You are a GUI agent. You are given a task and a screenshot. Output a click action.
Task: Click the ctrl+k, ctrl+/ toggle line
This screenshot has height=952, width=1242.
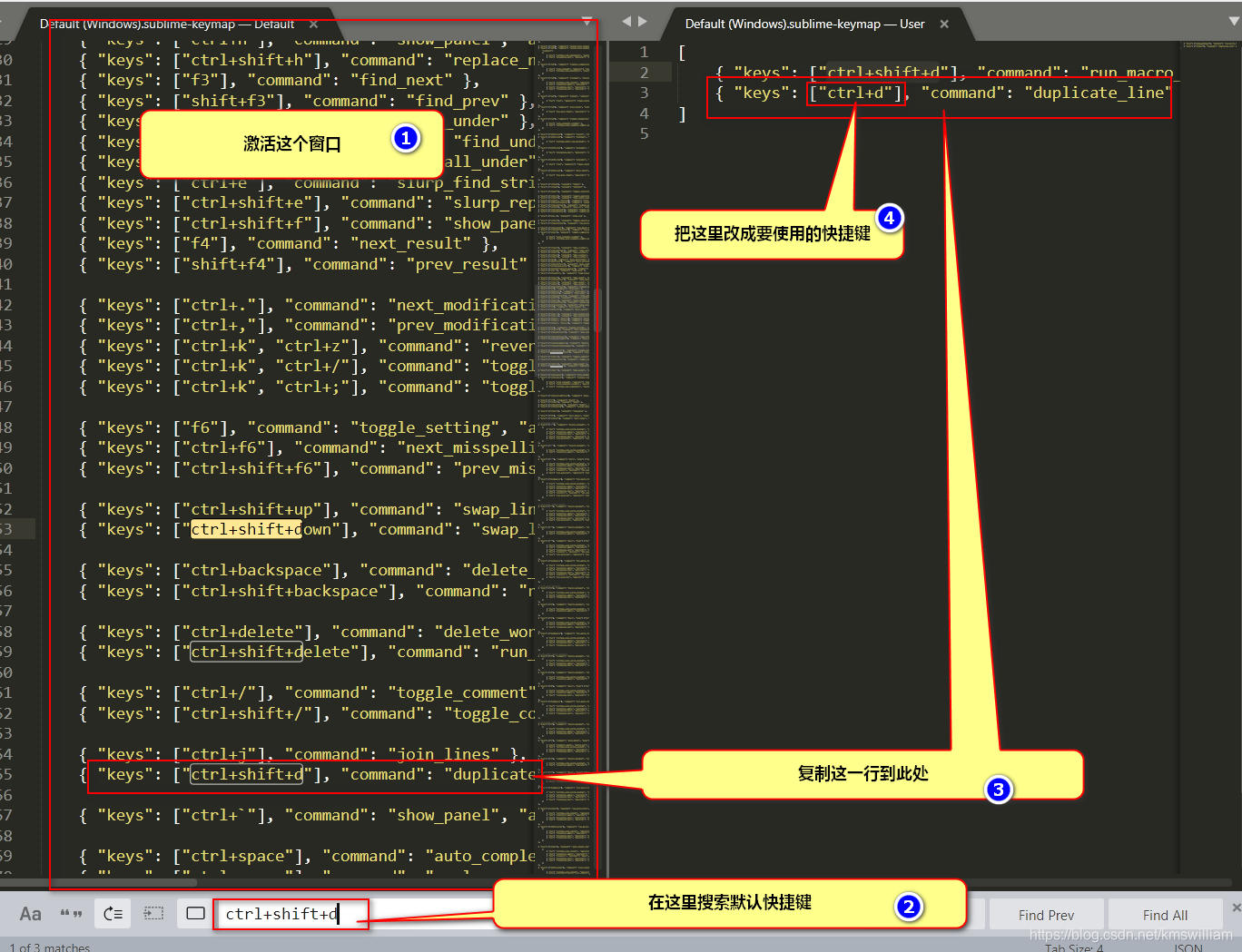307,366
